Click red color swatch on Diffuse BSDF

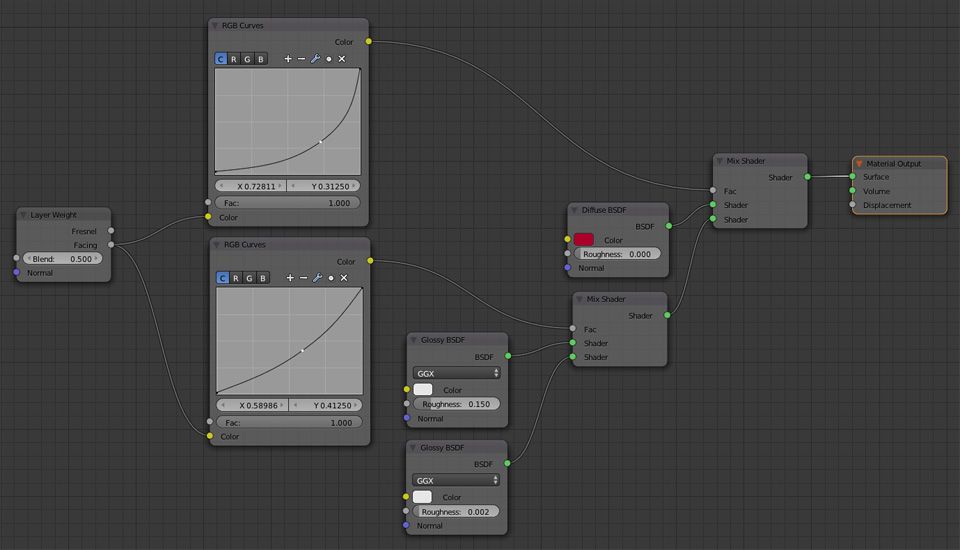583,239
